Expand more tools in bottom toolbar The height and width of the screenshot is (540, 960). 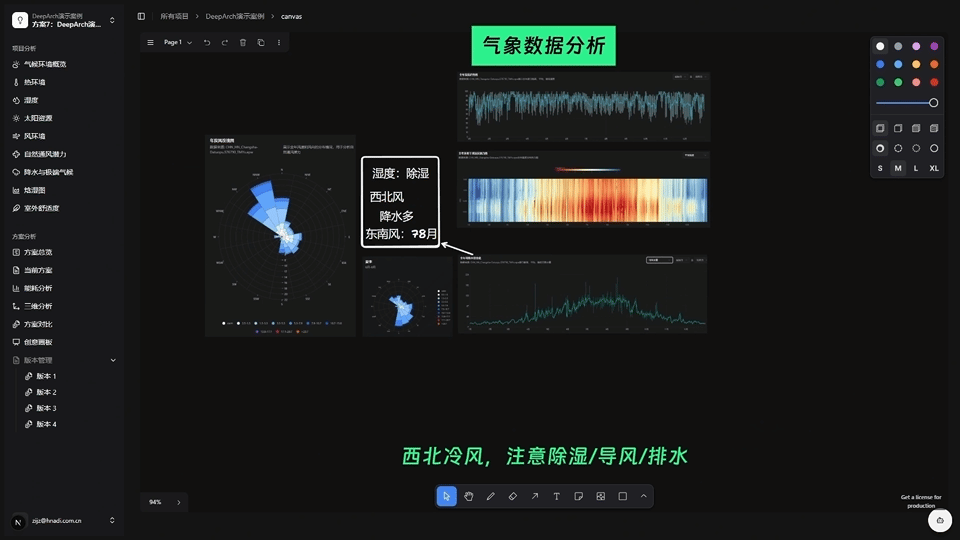[644, 496]
